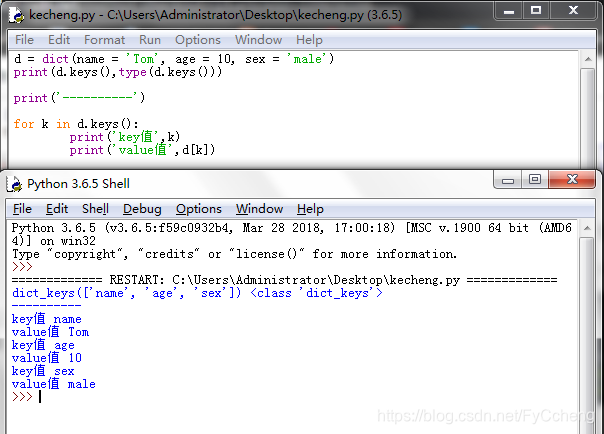Close the kecheng.py editor window

coord(574,11)
